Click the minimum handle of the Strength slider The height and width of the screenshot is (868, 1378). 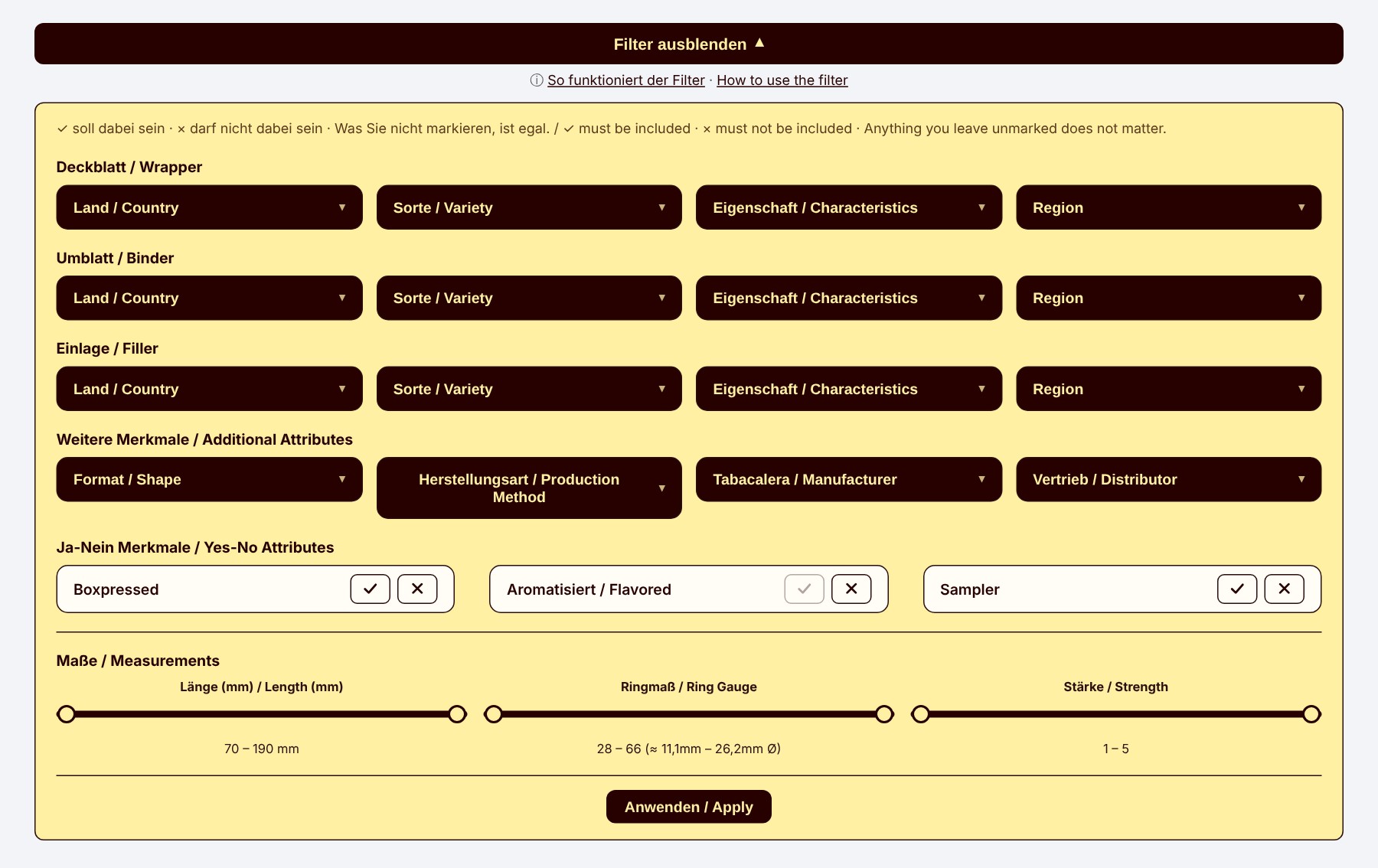tap(921, 714)
